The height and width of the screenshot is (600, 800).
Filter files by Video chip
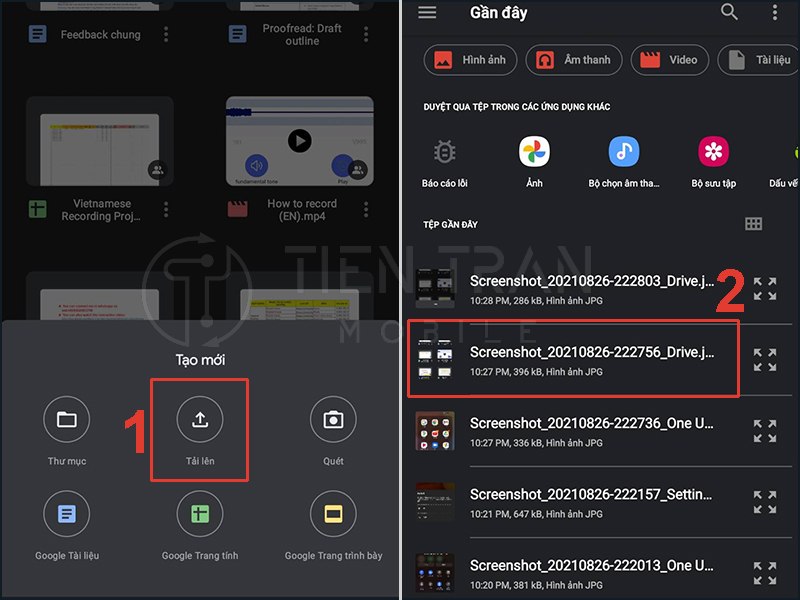669,60
